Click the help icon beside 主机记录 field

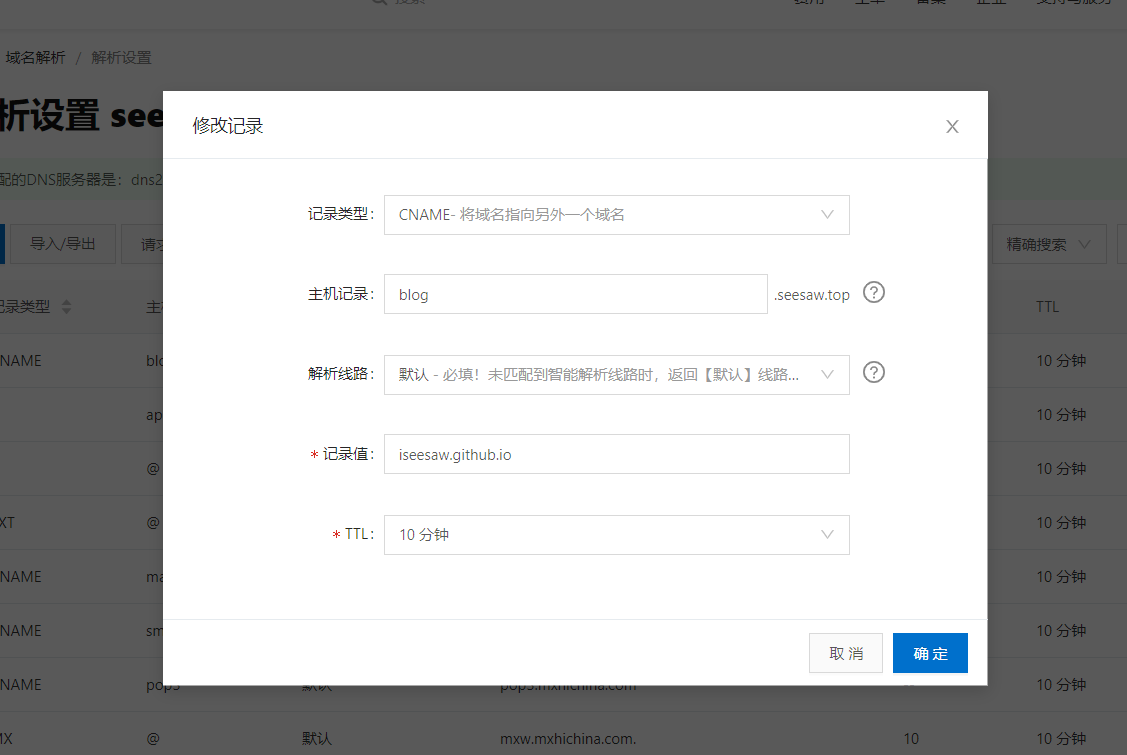873,292
